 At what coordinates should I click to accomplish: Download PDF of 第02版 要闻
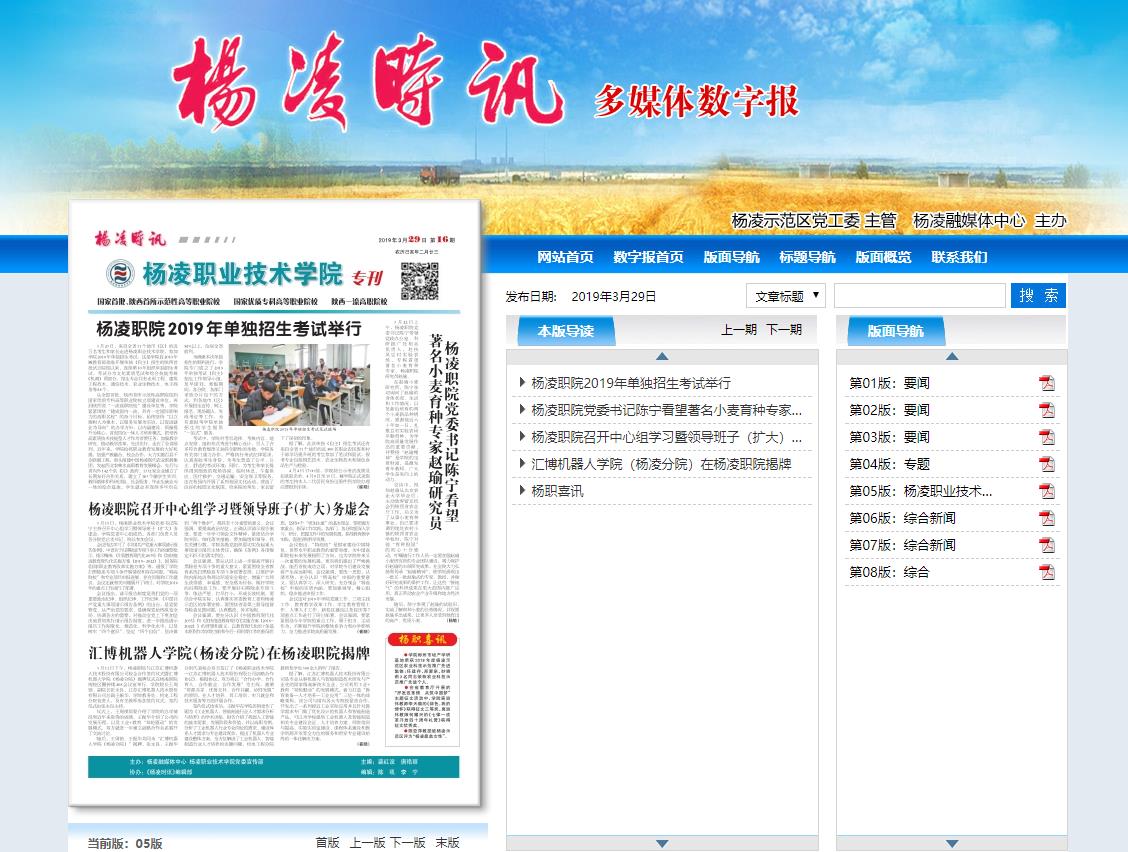click(x=1046, y=410)
